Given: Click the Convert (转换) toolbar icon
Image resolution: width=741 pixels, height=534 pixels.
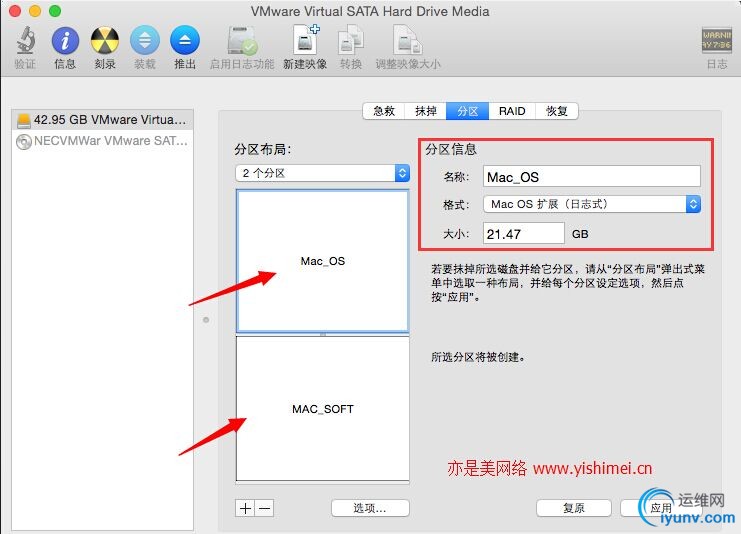Looking at the screenshot, I should click(351, 41).
